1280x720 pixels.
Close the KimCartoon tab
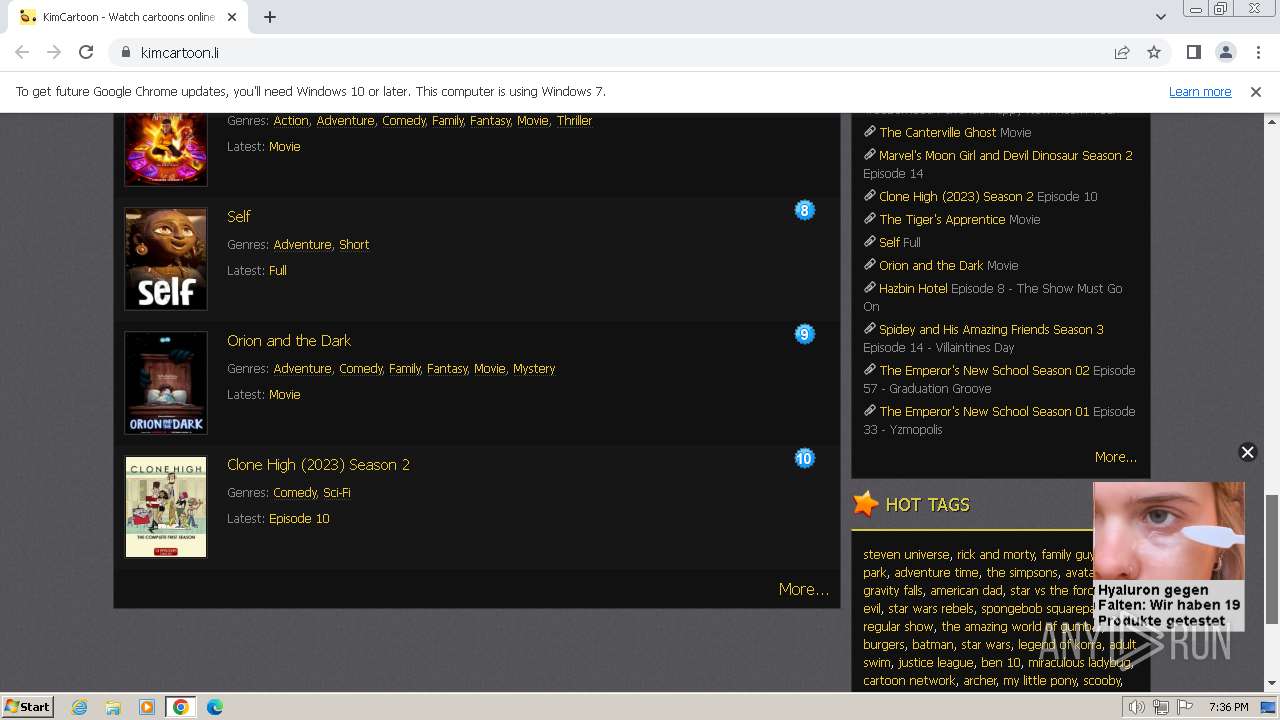click(232, 17)
